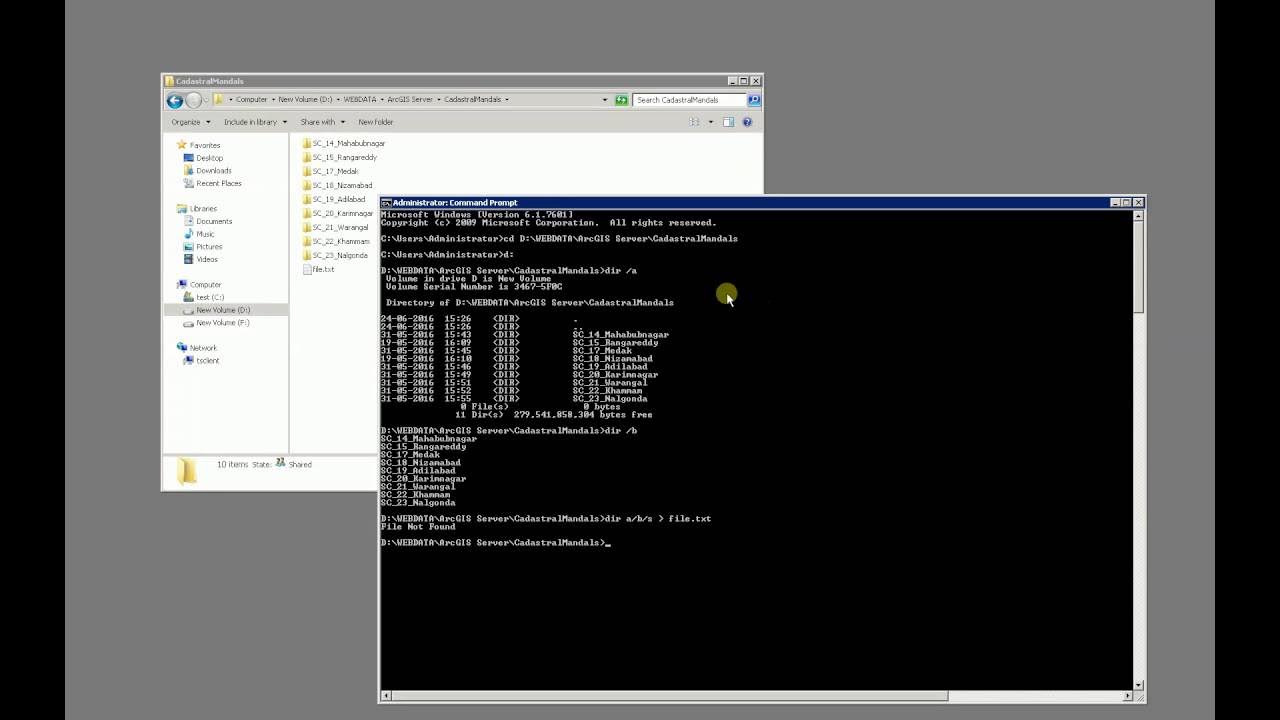Open the Command Prompt system menu icon
This screenshot has width=1280, height=720.
(x=386, y=203)
